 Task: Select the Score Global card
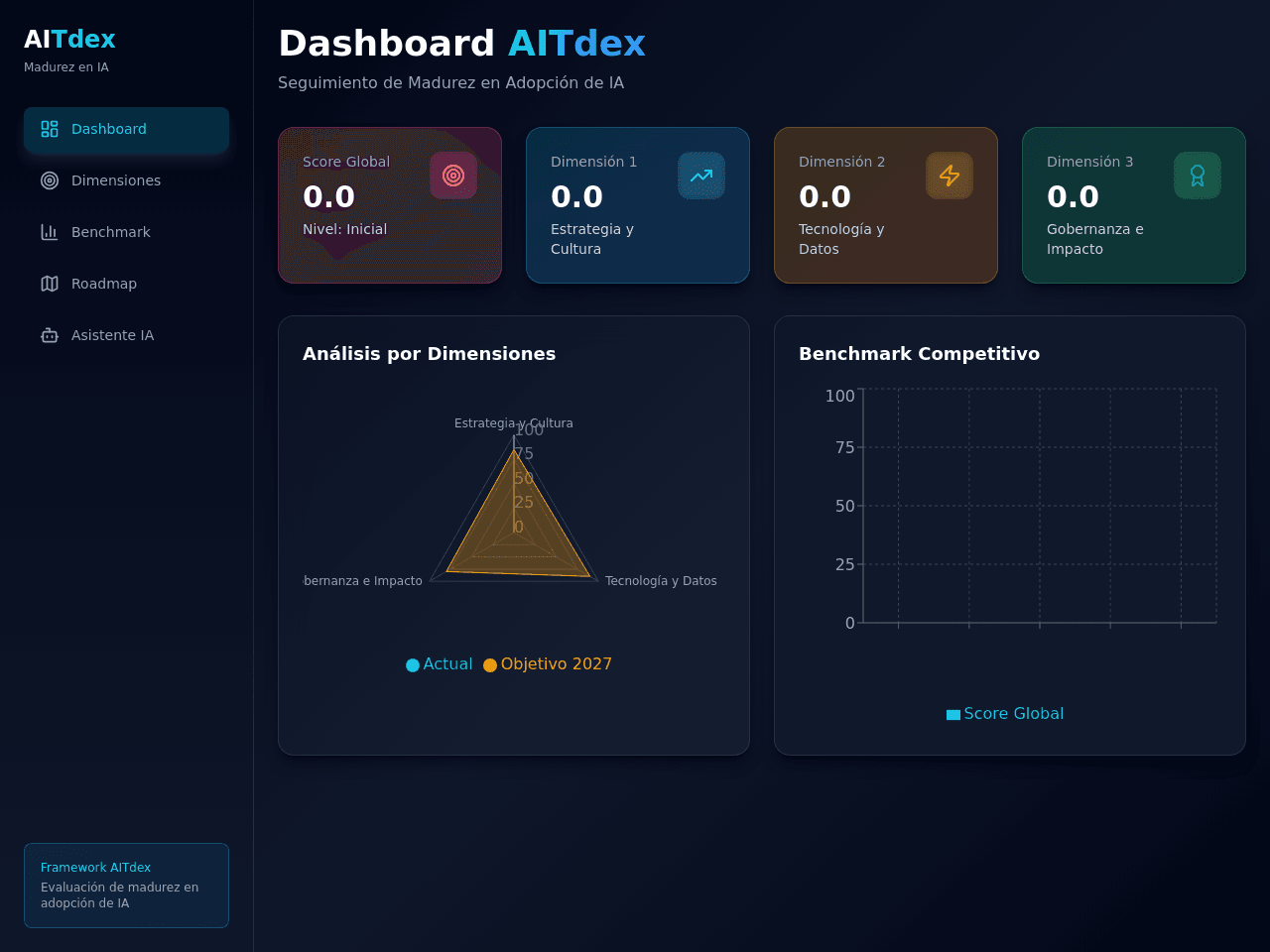(390, 205)
